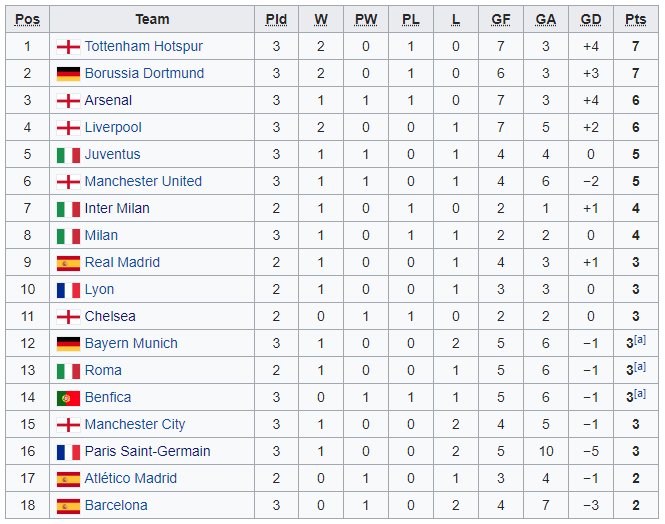This screenshot has width=665, height=524.
Task: Open footnote [a] in Bayern Munich's points
Action: click(640, 340)
